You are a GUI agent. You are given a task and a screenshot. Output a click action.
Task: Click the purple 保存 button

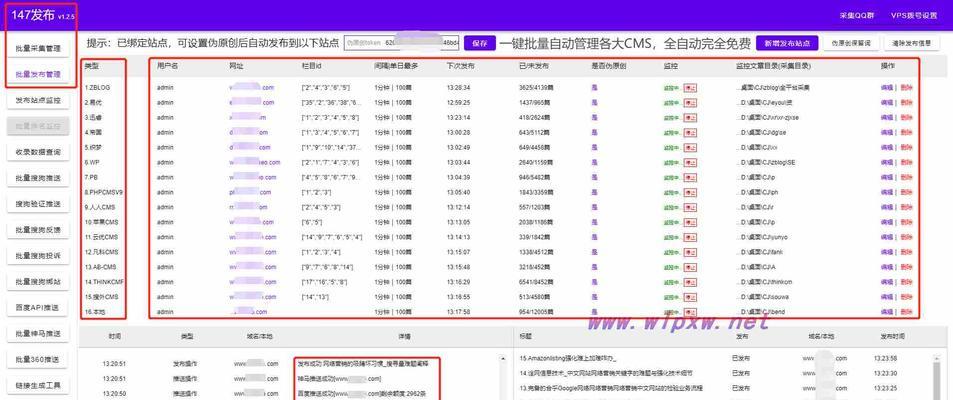[x=480, y=43]
